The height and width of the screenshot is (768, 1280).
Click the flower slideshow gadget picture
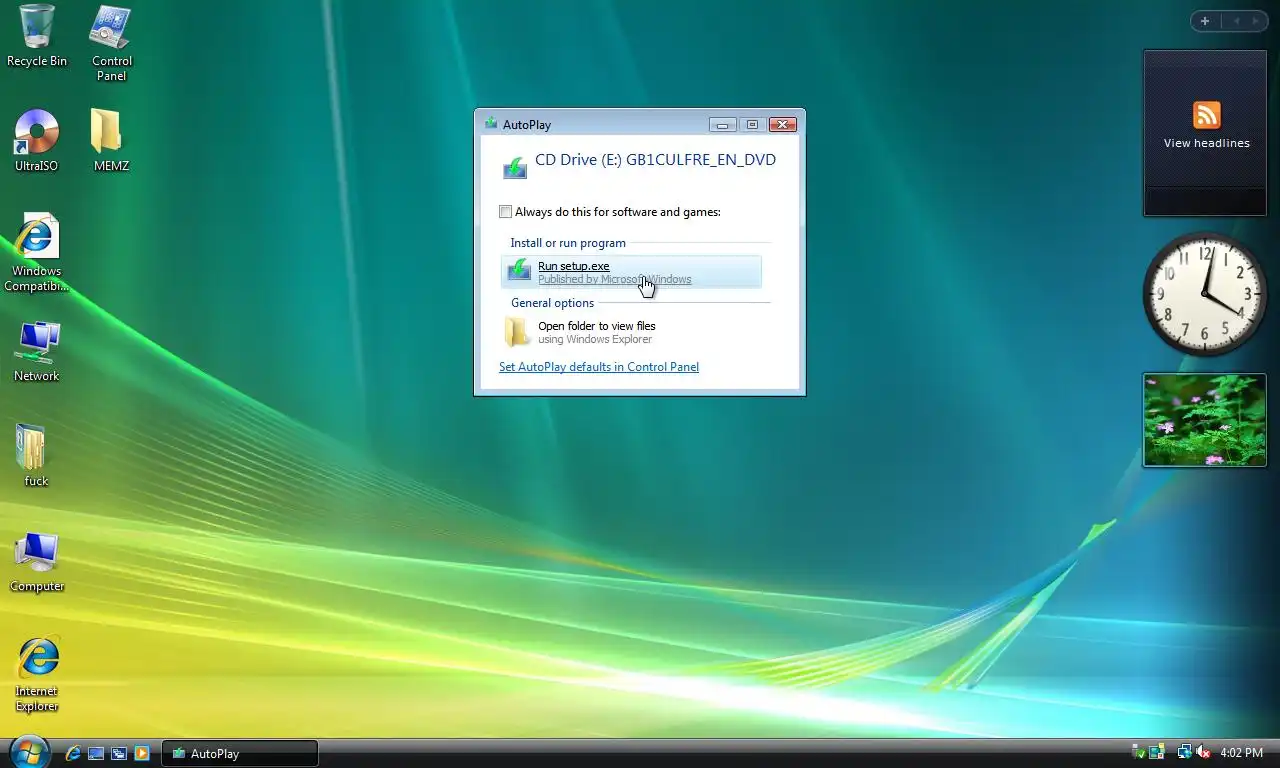point(1205,420)
